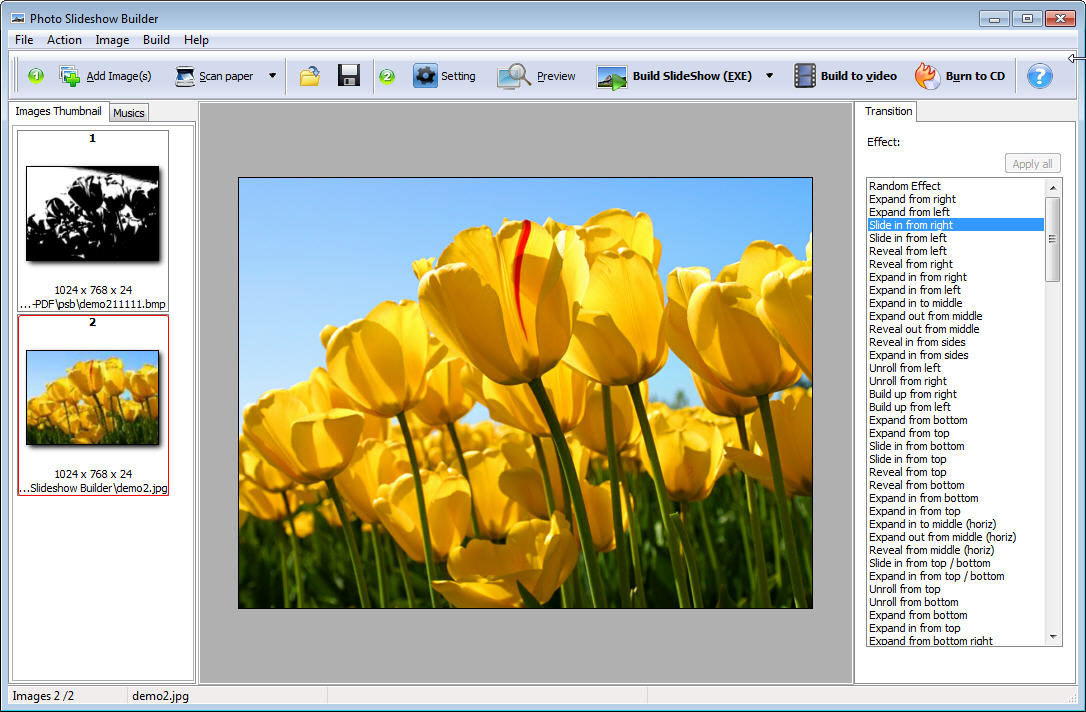The image size is (1086, 712).
Task: Select the Unroll from left effect
Action: click(x=905, y=368)
